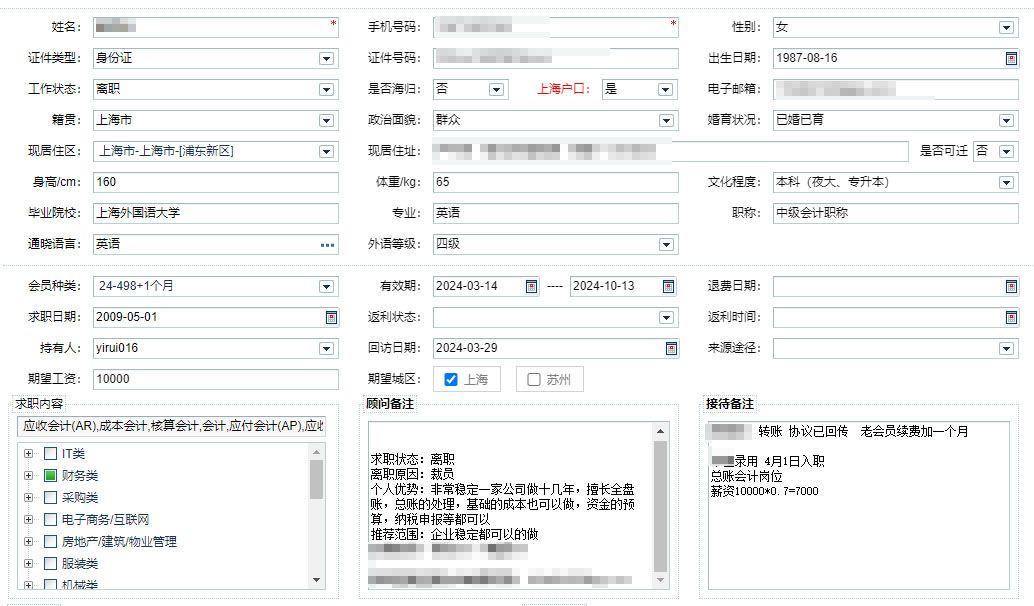Click the 专业 field showing 英语
The image size is (1034, 606).
click(556, 213)
